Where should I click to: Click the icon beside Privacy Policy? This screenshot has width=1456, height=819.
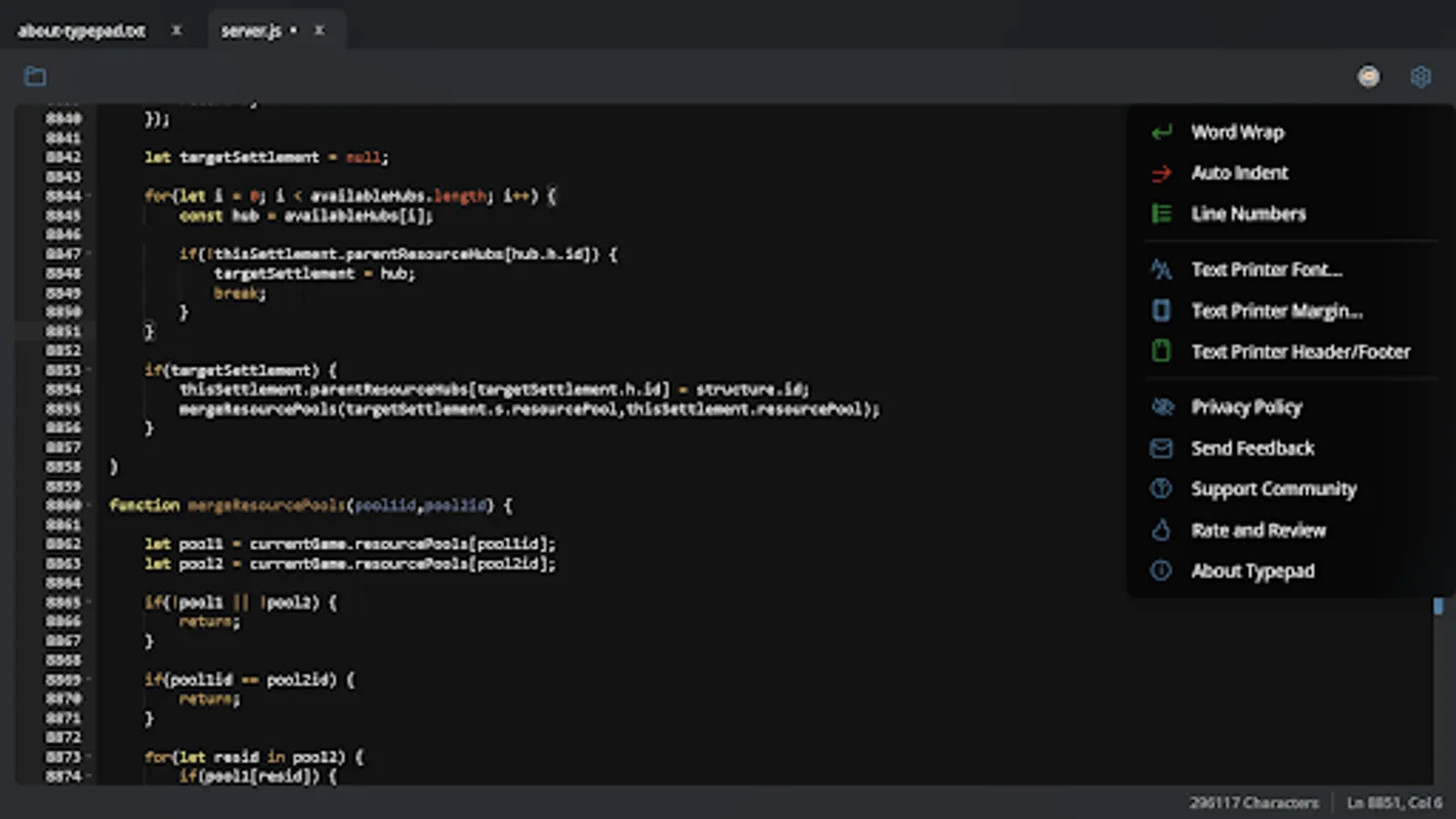click(1161, 407)
